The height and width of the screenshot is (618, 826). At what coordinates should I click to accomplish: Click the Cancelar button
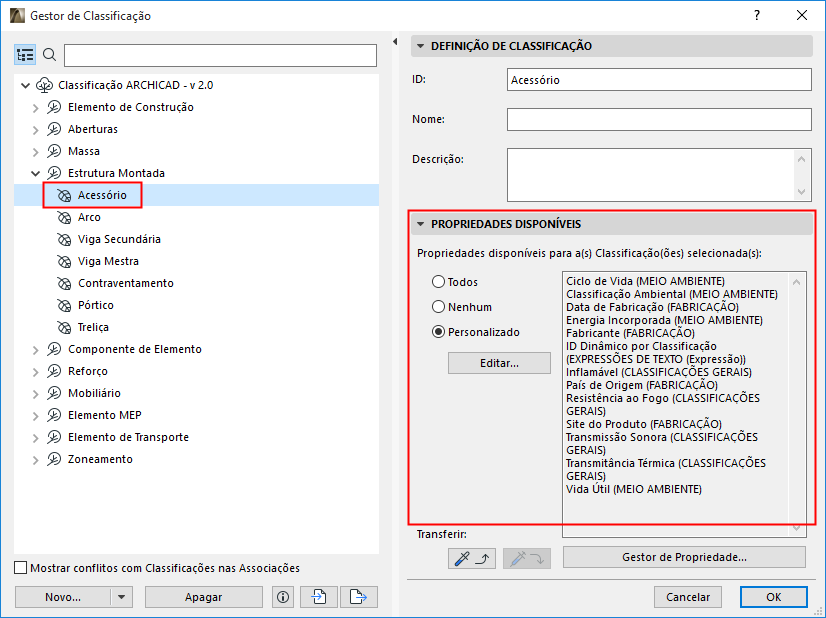click(x=687, y=597)
